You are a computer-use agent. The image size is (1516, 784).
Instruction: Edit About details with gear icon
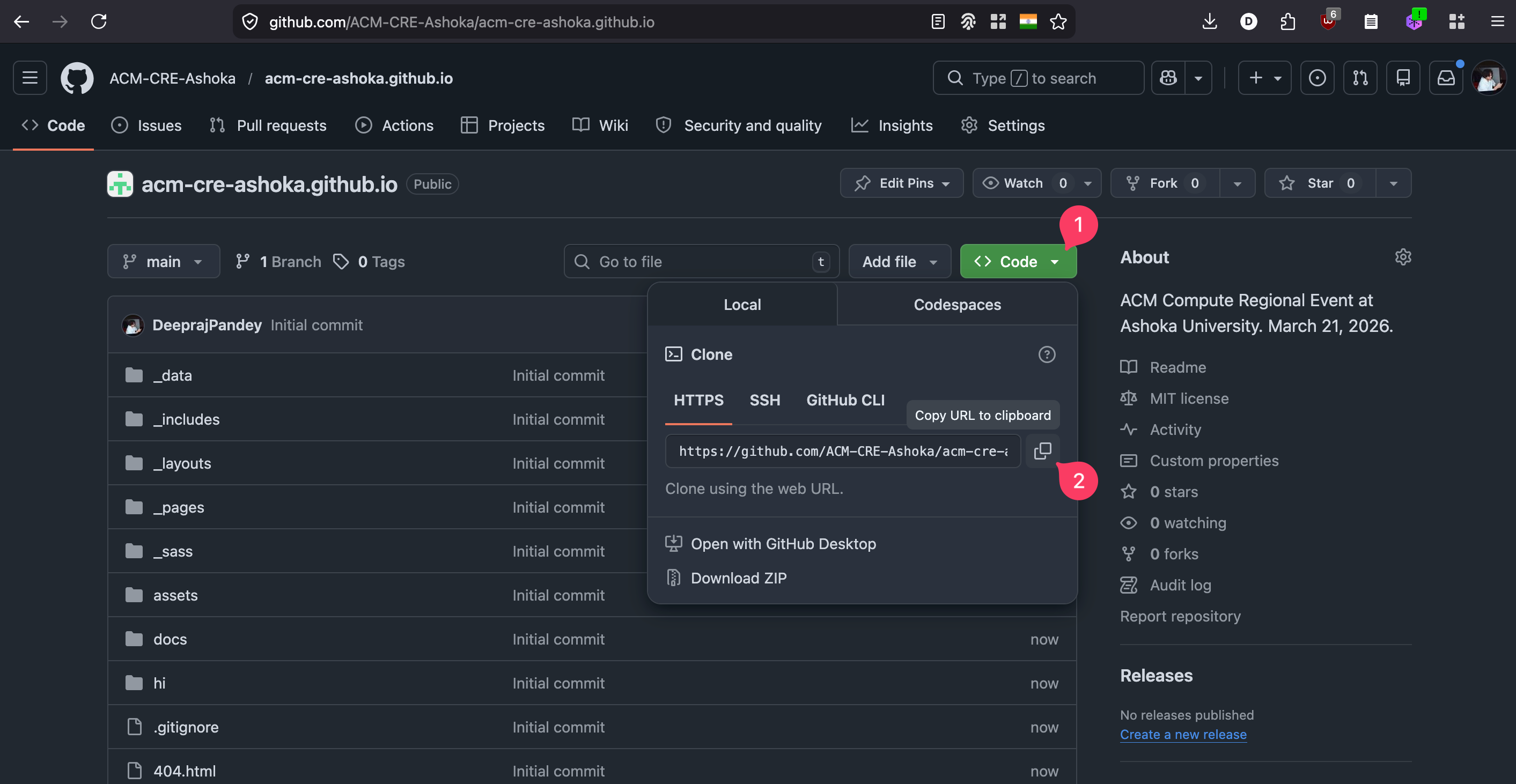tap(1402, 257)
